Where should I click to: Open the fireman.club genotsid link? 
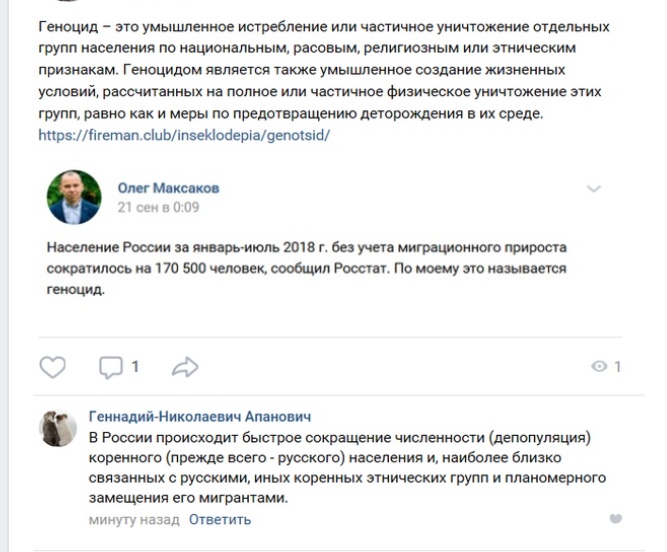(183, 134)
